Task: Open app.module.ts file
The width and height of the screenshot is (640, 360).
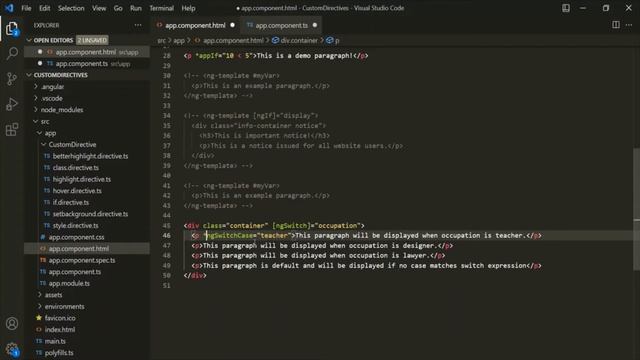Action: 69,283
